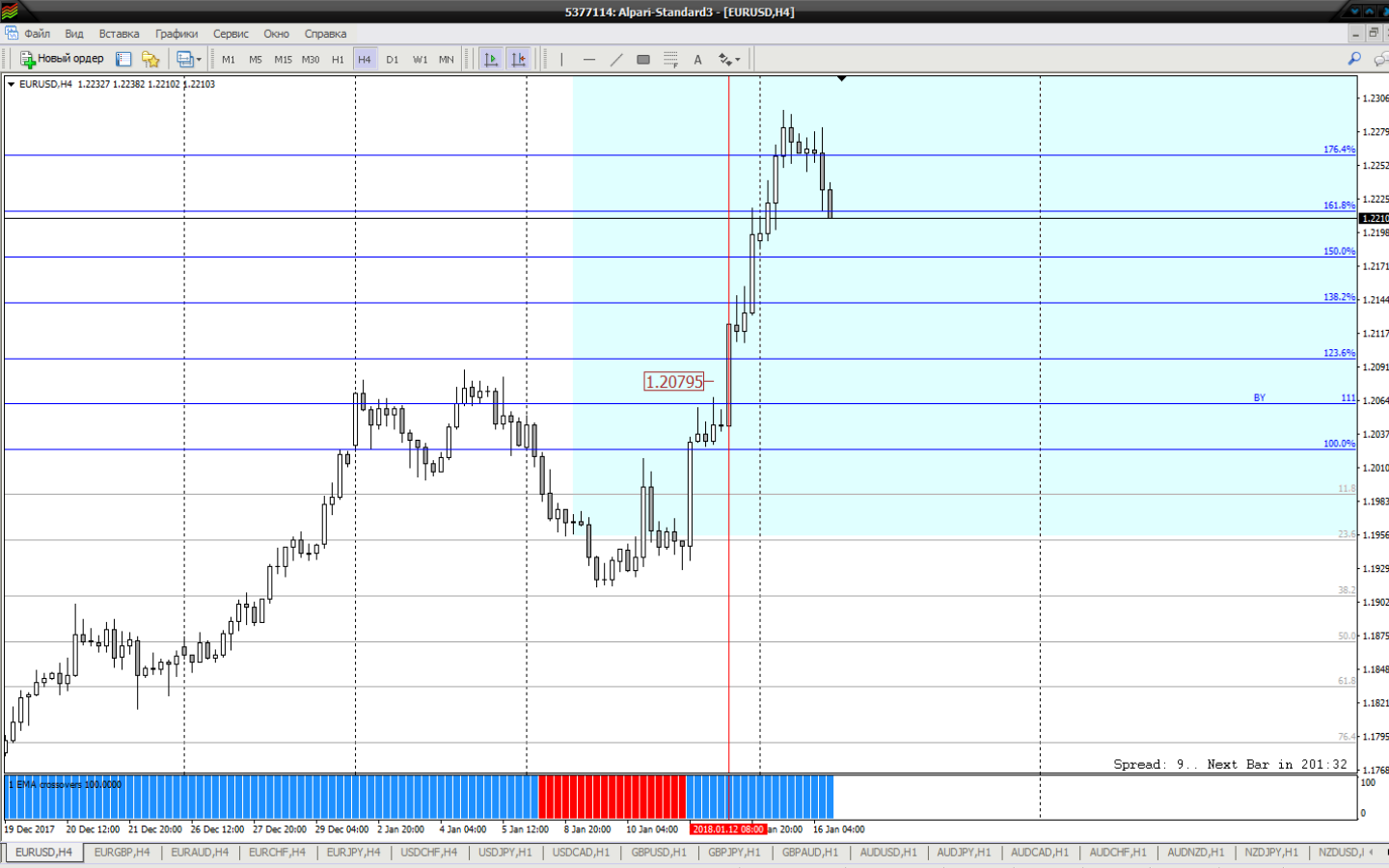
Task: Switch to the EURJPY,H4 chart tab
Action: coord(353,853)
